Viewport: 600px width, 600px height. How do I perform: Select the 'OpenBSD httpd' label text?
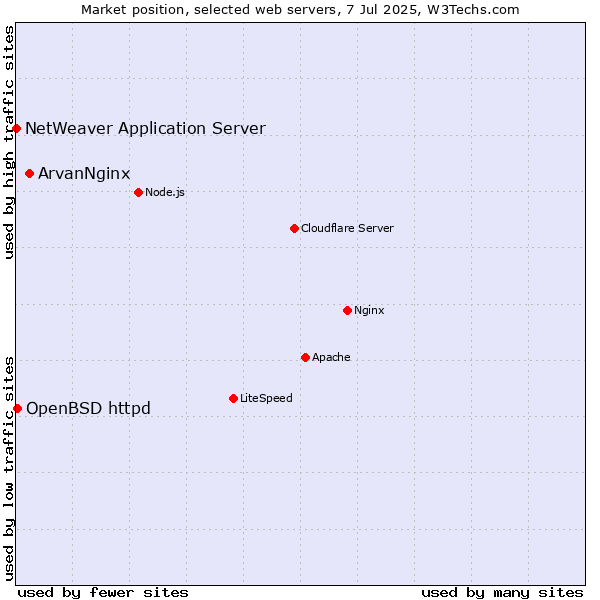pyautogui.click(x=88, y=409)
